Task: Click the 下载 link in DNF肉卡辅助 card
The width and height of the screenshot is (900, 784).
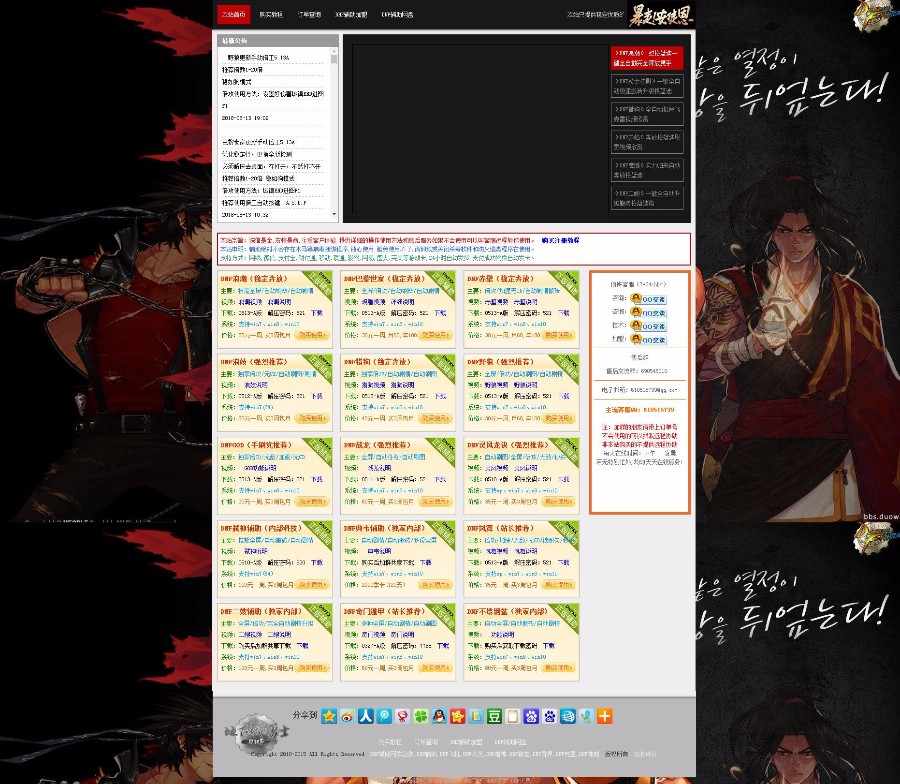Action: [425, 562]
